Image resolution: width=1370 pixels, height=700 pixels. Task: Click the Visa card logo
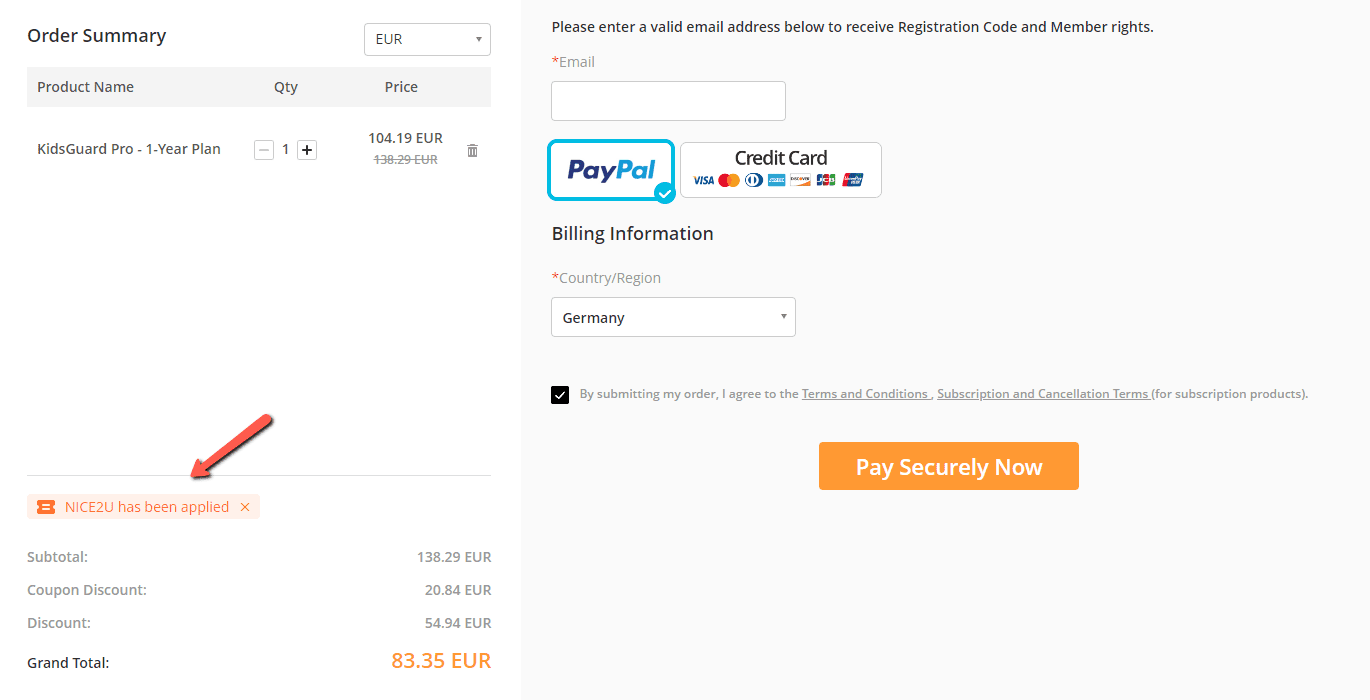[x=704, y=180]
